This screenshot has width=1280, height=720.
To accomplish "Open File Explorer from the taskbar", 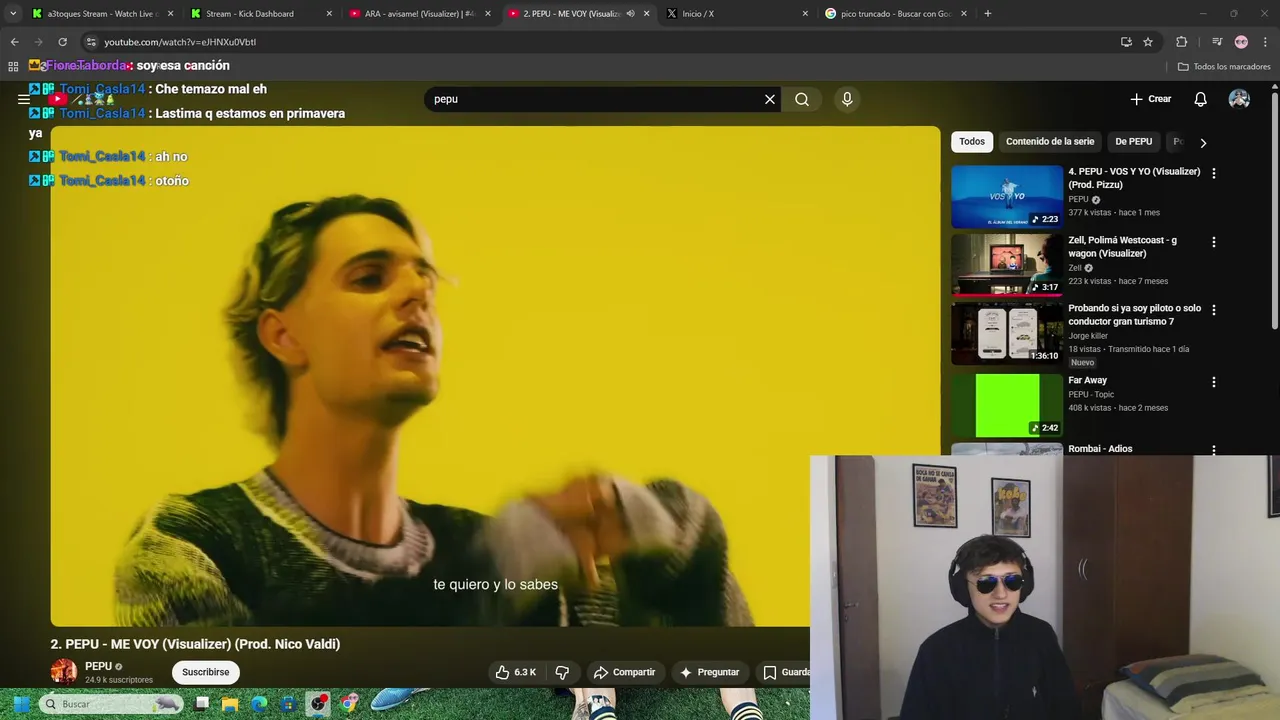I will pyautogui.click(x=230, y=704).
